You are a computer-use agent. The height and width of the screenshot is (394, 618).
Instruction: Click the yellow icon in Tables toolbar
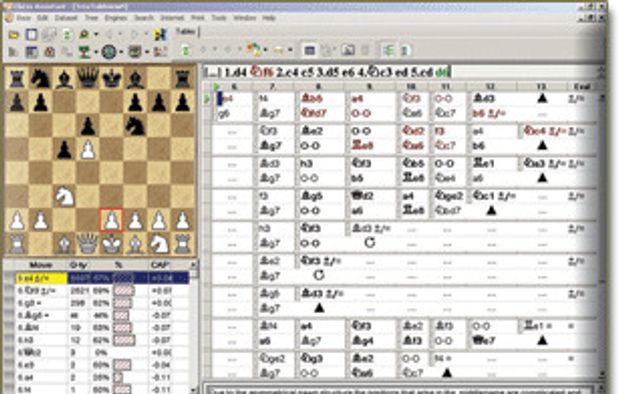(279, 50)
